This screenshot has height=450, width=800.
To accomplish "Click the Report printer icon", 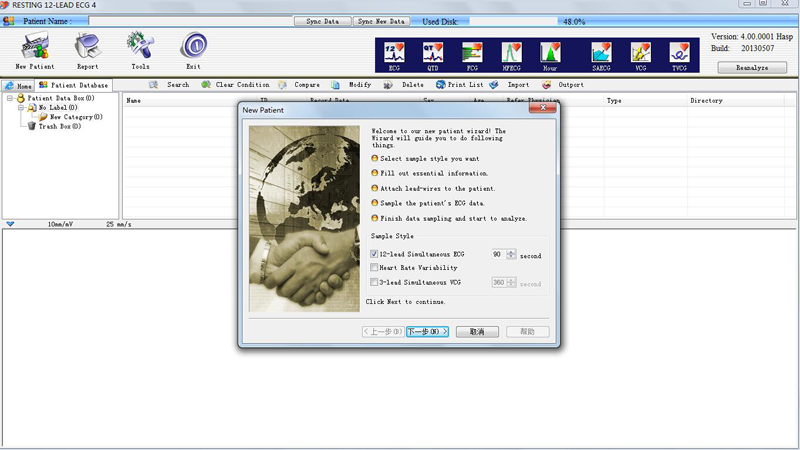I will 88,47.
